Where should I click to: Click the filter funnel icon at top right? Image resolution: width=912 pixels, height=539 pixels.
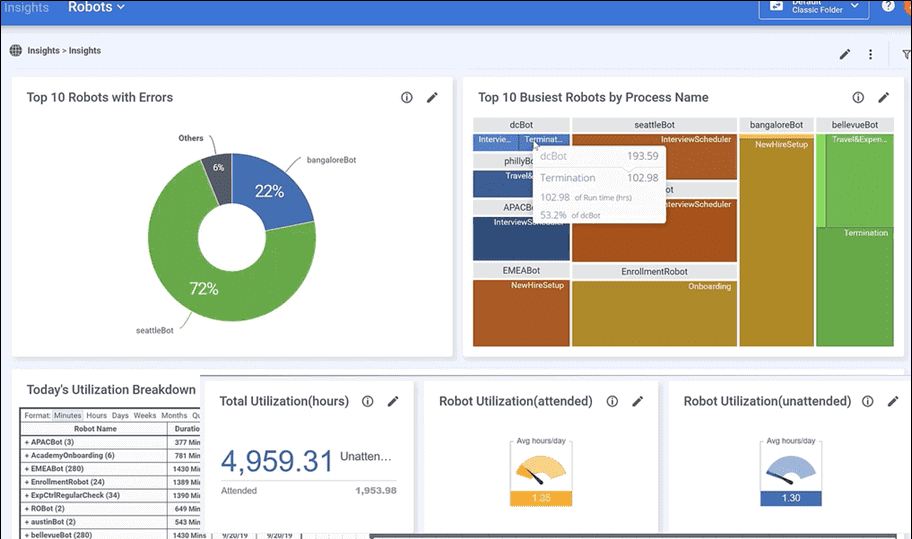pyautogui.click(x=906, y=54)
